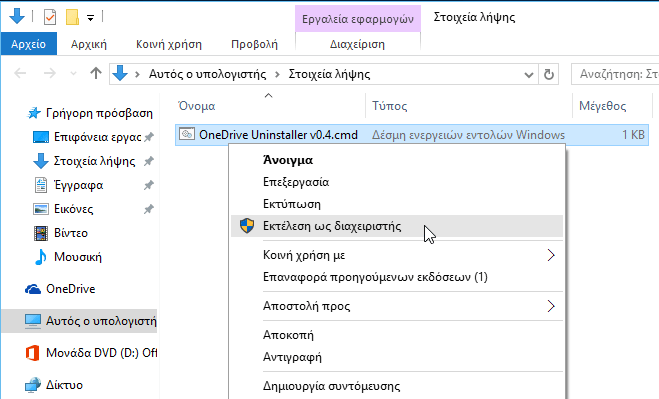Image resolution: width=659 pixels, height=399 pixels.
Task: Choose Αντιγραφή from the context menu
Action: point(397,357)
